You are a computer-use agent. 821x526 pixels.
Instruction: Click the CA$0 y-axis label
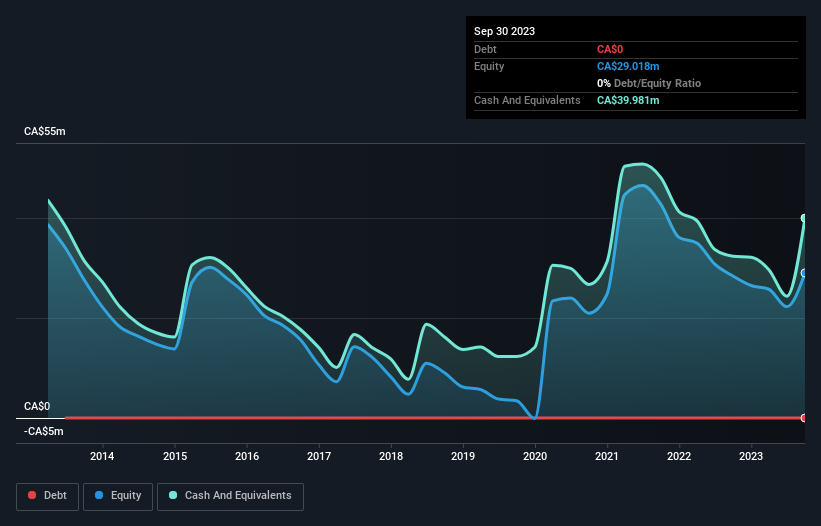pos(37,407)
